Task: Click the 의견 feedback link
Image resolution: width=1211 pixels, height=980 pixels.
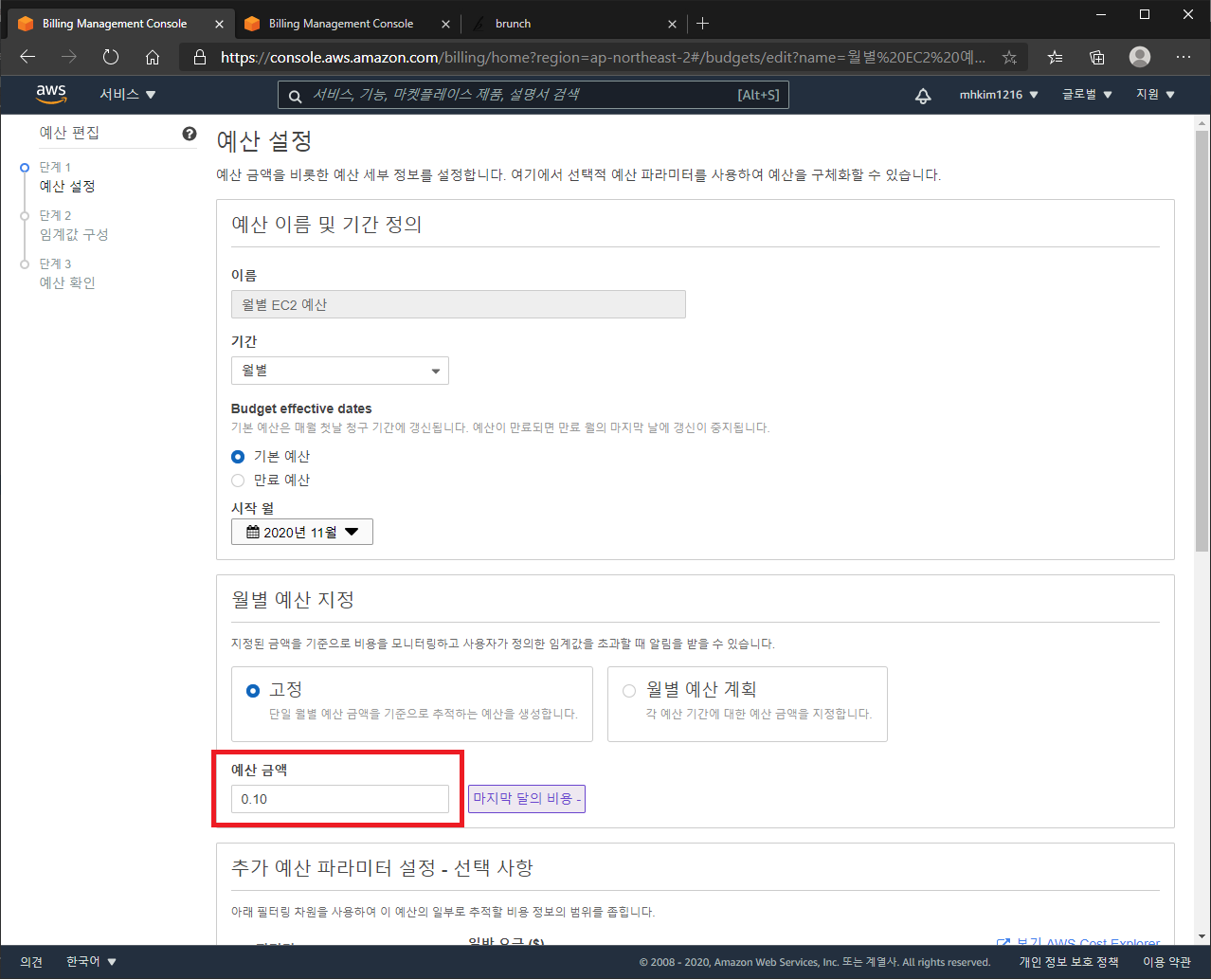Action: [x=31, y=961]
